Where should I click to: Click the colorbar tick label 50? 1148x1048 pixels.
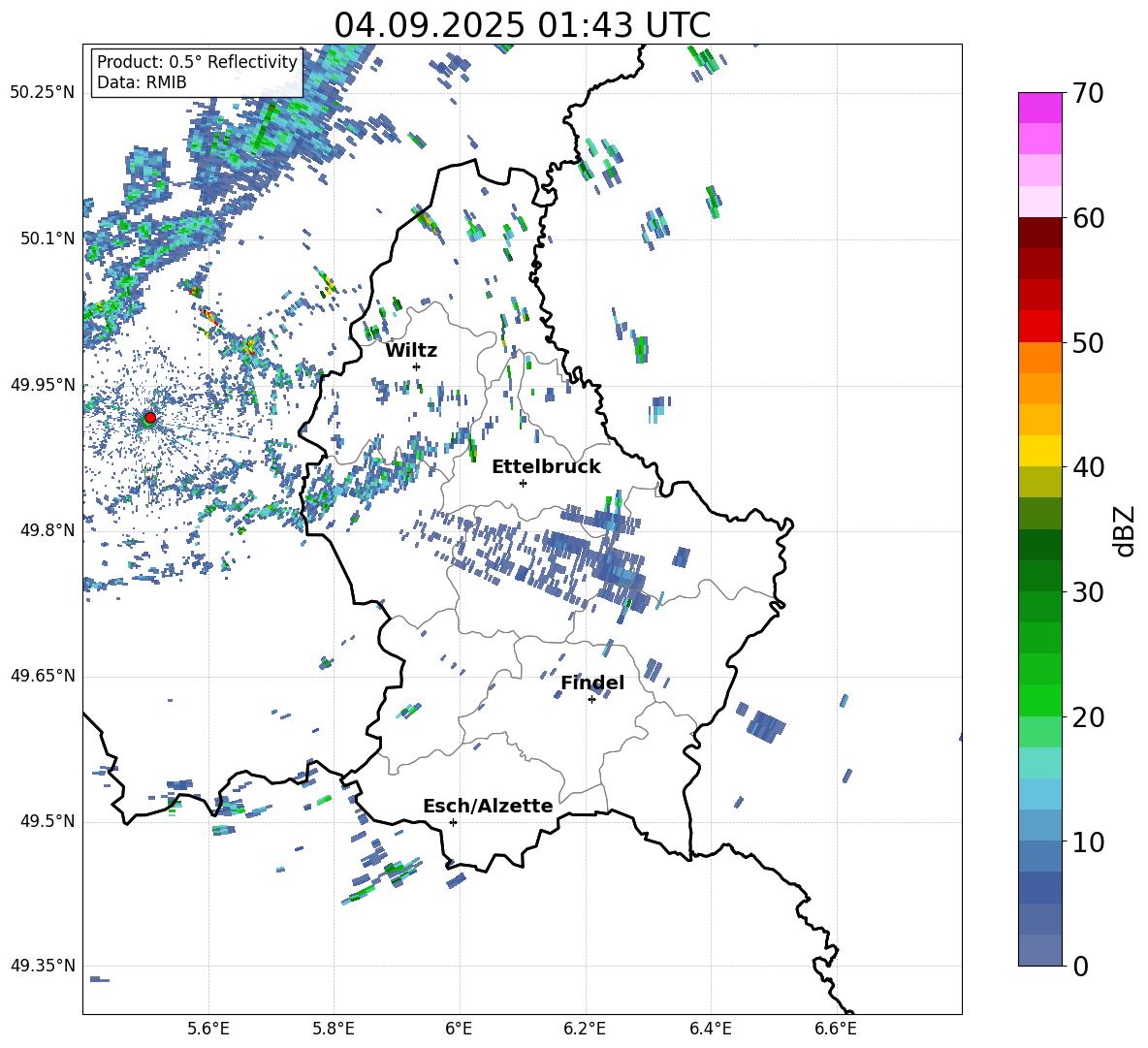pos(1086,343)
